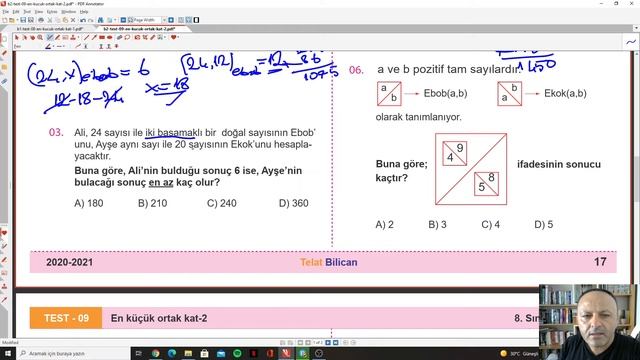Open the Windows Start menu
This screenshot has width=640, height=360.
tap(8, 353)
